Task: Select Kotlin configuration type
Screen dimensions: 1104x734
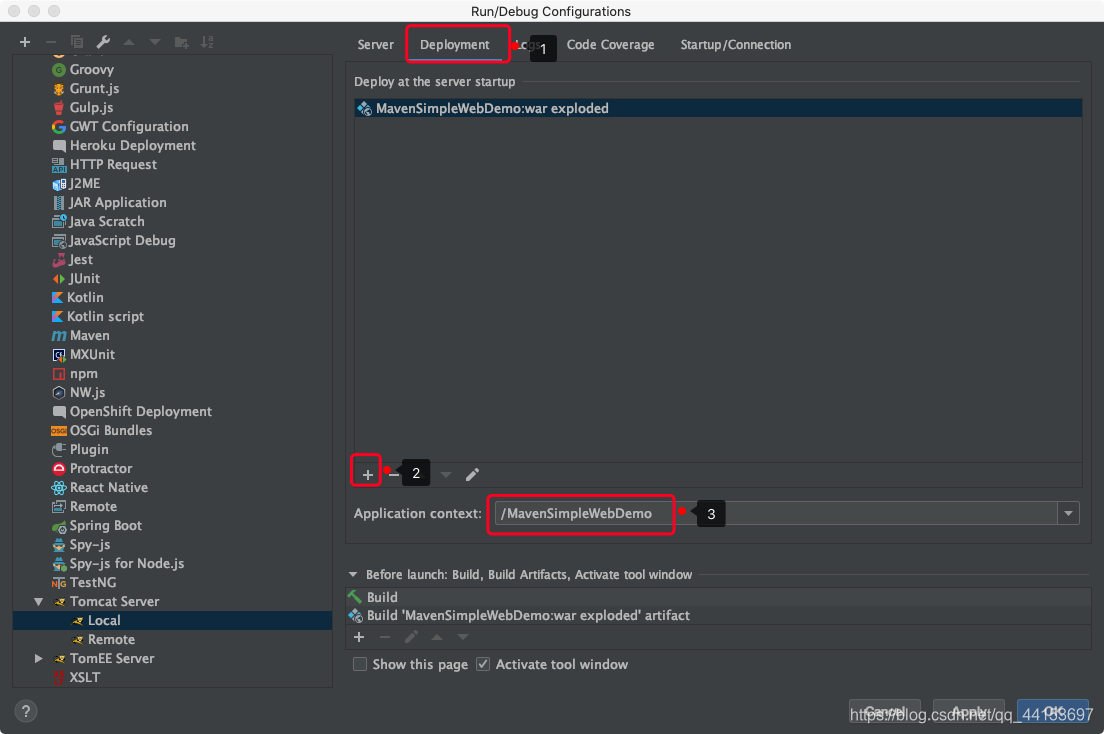Action: [85, 297]
